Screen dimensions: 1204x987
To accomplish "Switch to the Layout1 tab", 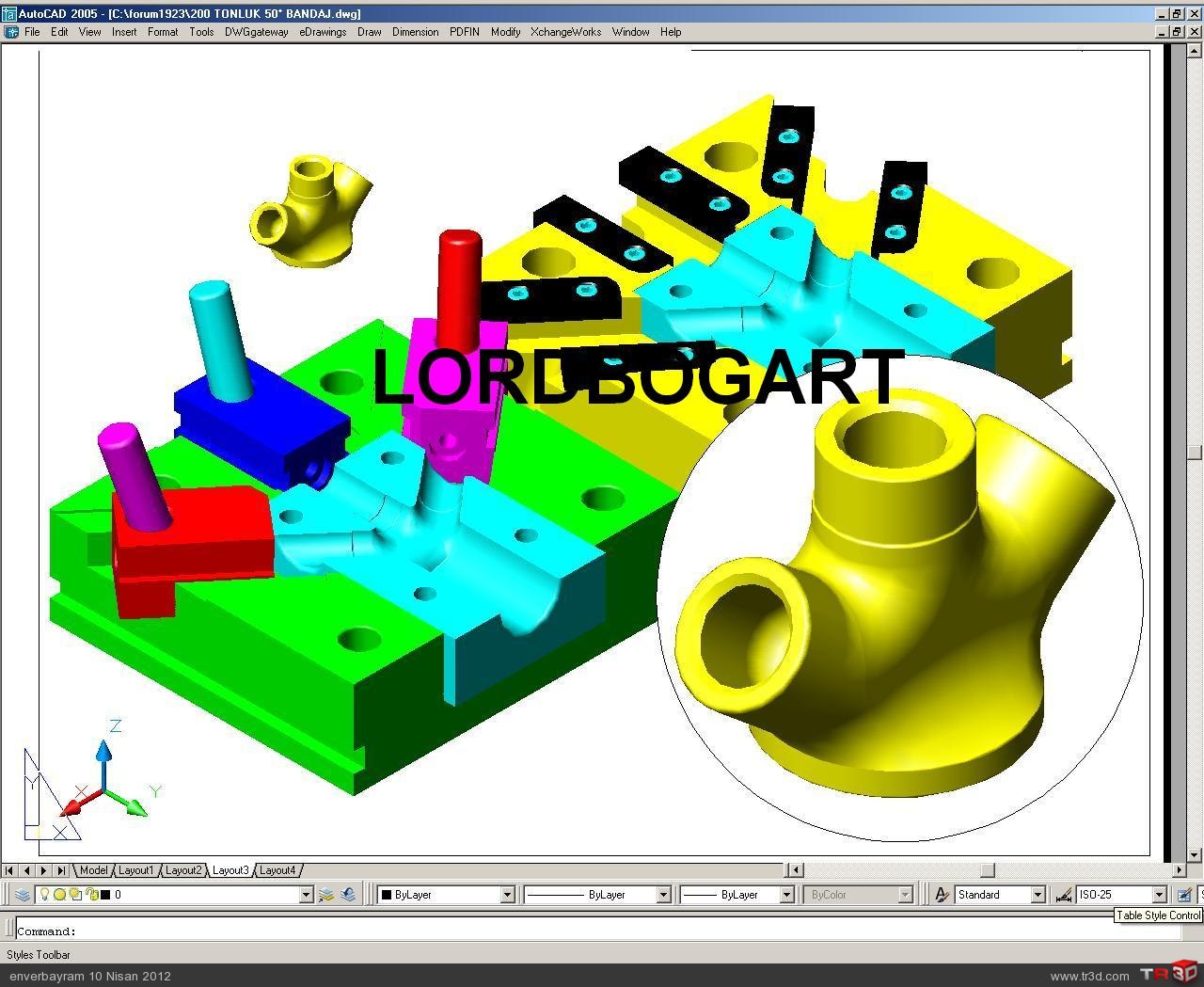I will click(x=135, y=870).
